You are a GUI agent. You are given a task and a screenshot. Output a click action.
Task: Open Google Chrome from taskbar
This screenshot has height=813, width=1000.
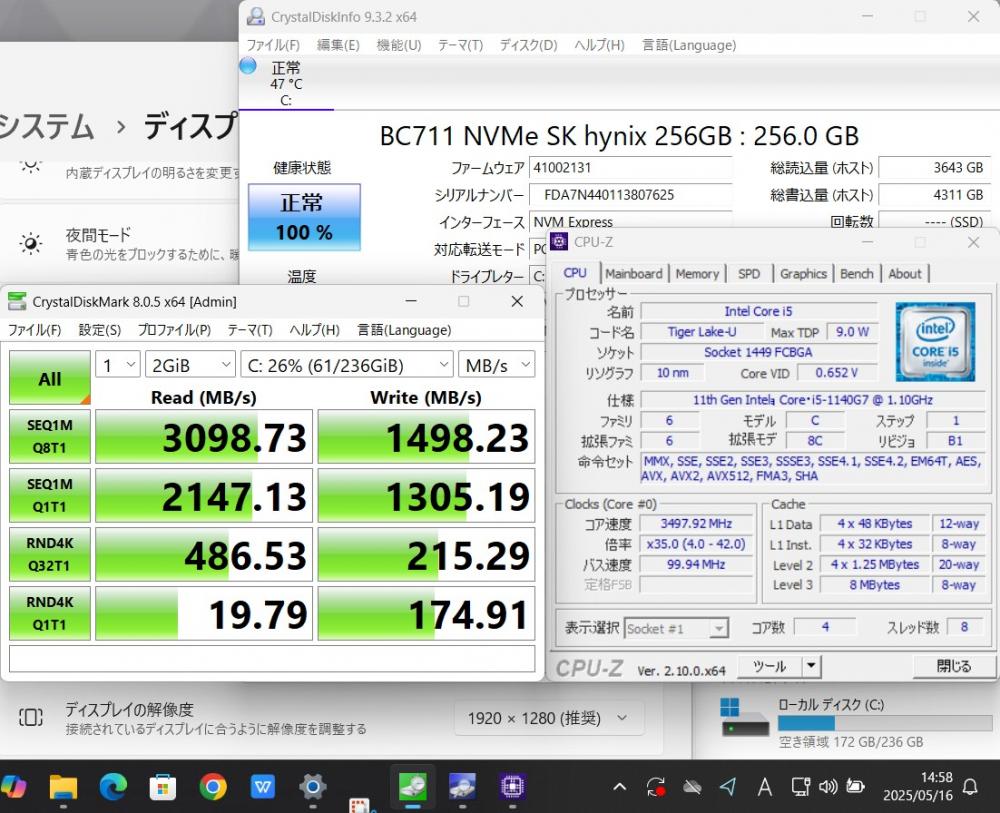pos(213,787)
